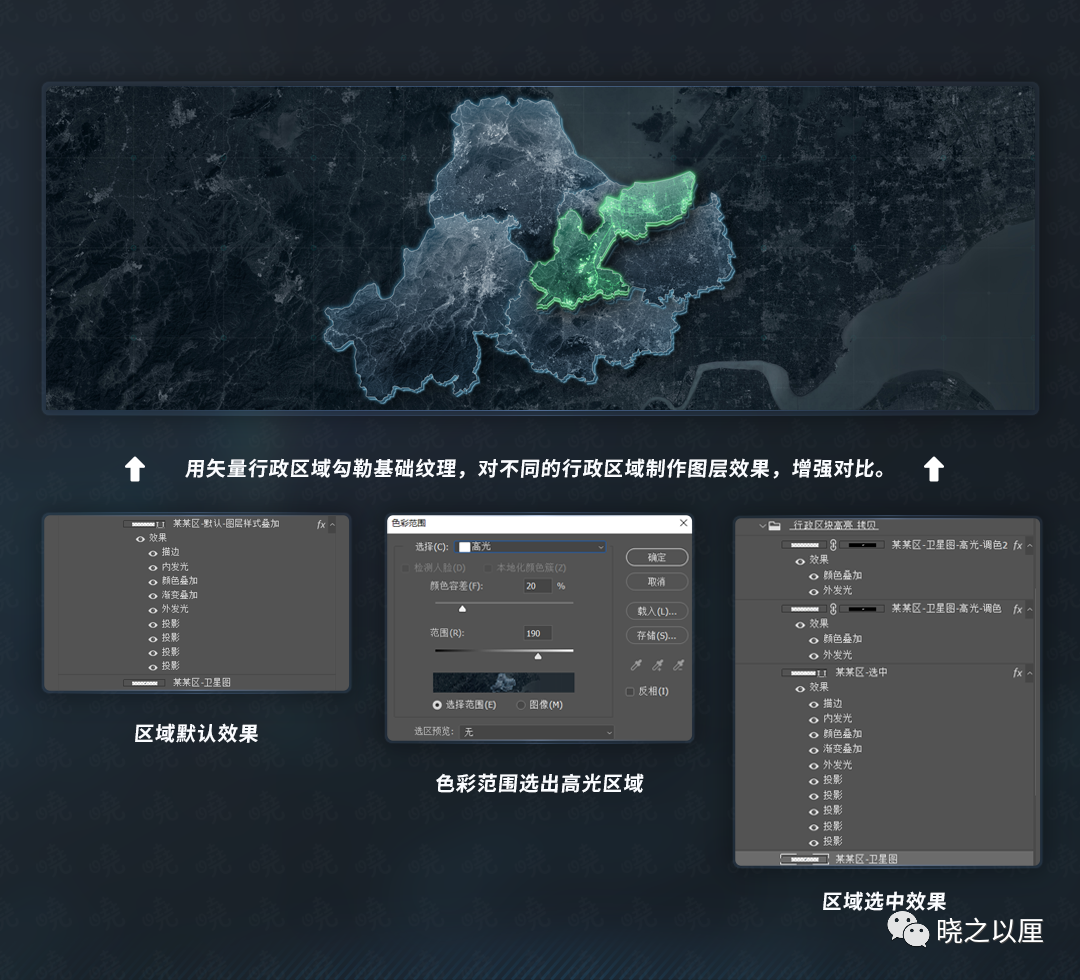Viewport: 1080px width, 980px height.
Task: Choose the 选择范围(E) radio button
Action: point(437,705)
